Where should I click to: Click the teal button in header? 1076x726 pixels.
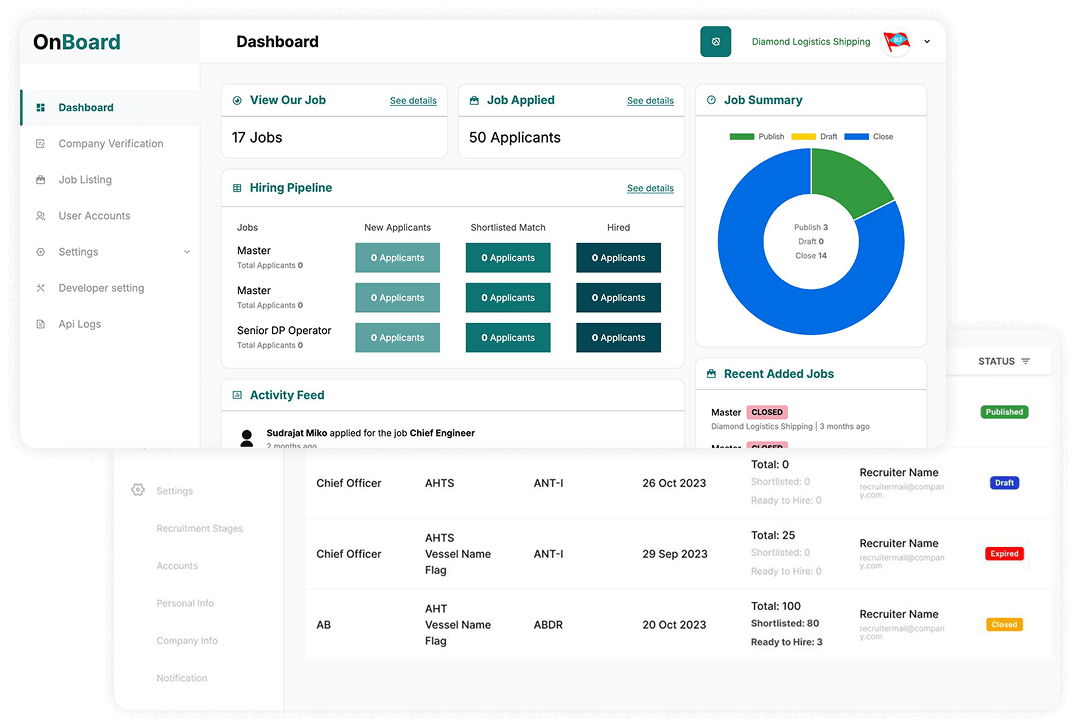(x=715, y=42)
